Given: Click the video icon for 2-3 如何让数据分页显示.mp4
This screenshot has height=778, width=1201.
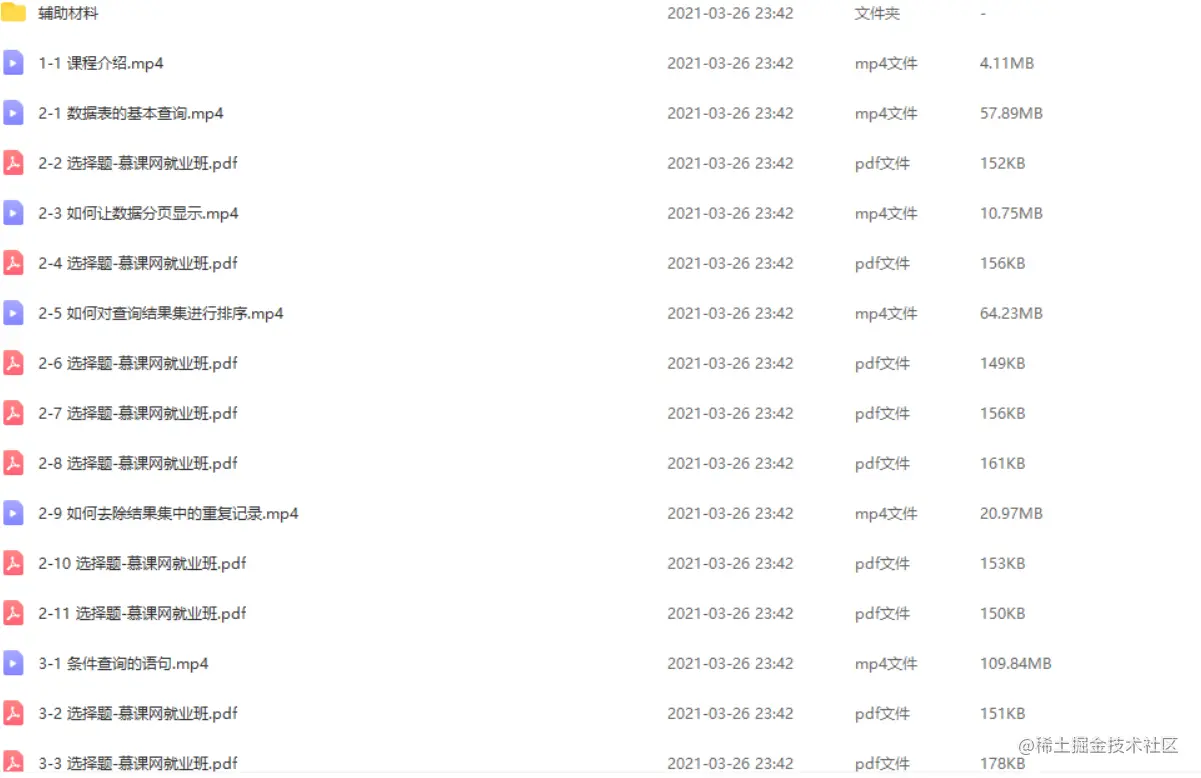Looking at the screenshot, I should click(x=13, y=213).
